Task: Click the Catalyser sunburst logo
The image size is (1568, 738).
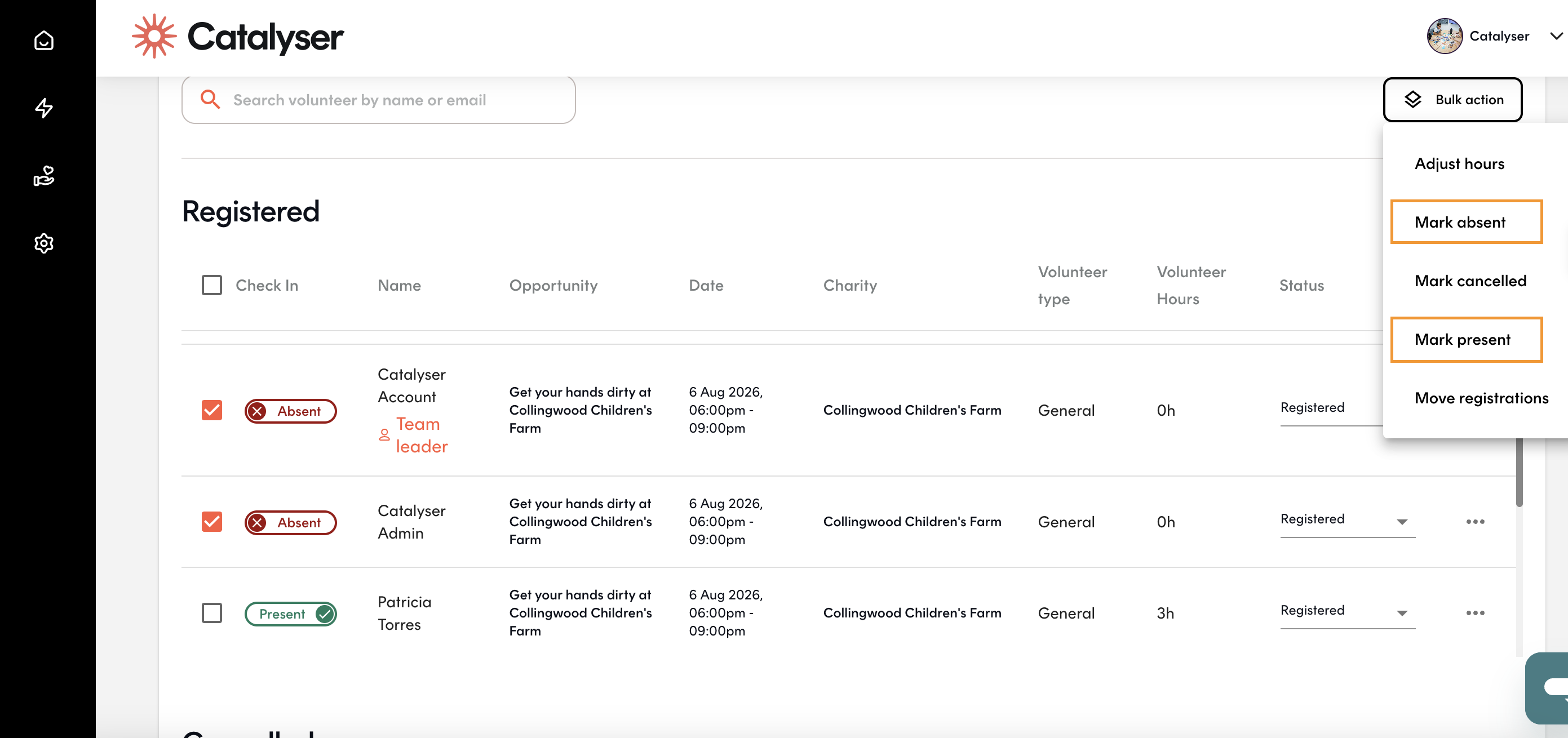Action: click(x=154, y=37)
